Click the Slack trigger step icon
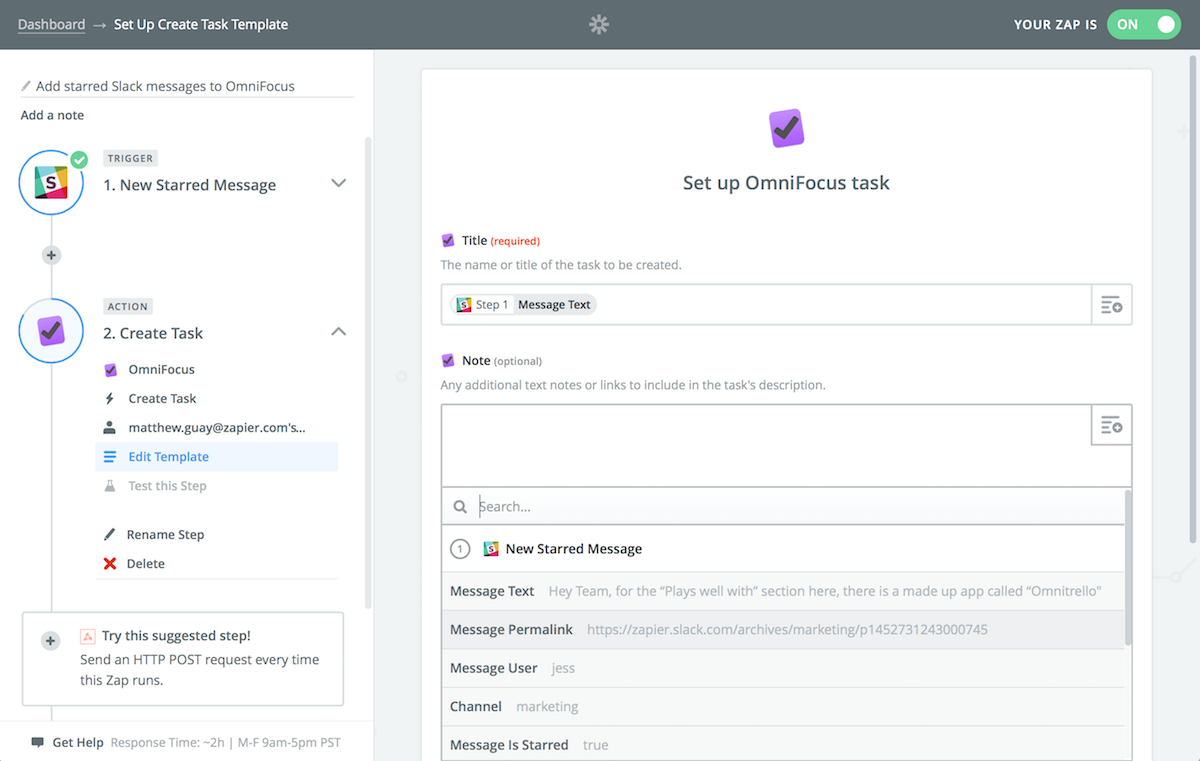The height and width of the screenshot is (761, 1200). [51, 183]
